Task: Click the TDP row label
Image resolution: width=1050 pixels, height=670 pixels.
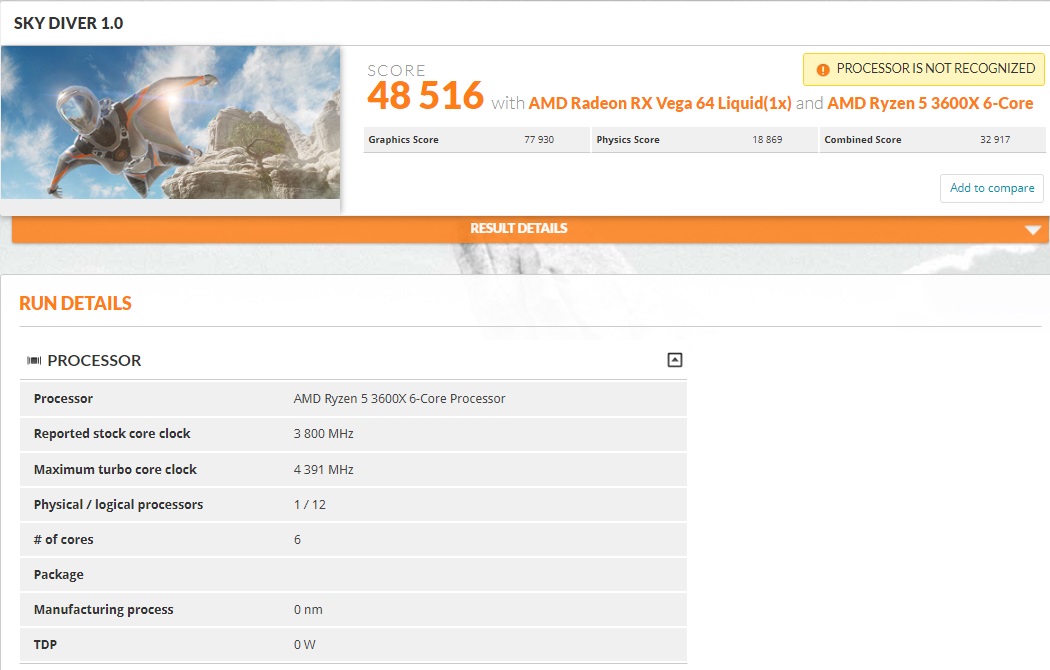Action: (45, 645)
